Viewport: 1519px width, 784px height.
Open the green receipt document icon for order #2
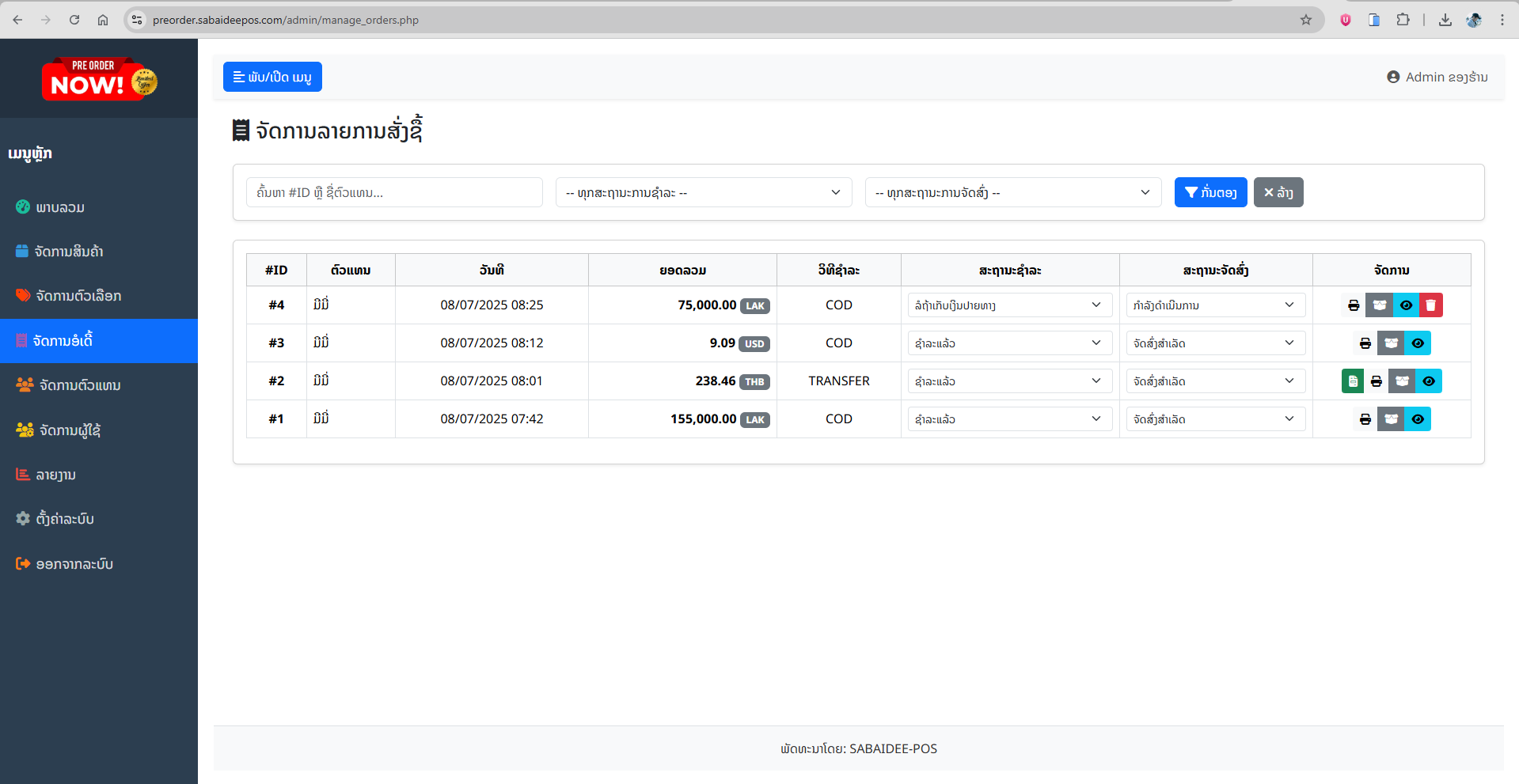(1353, 381)
